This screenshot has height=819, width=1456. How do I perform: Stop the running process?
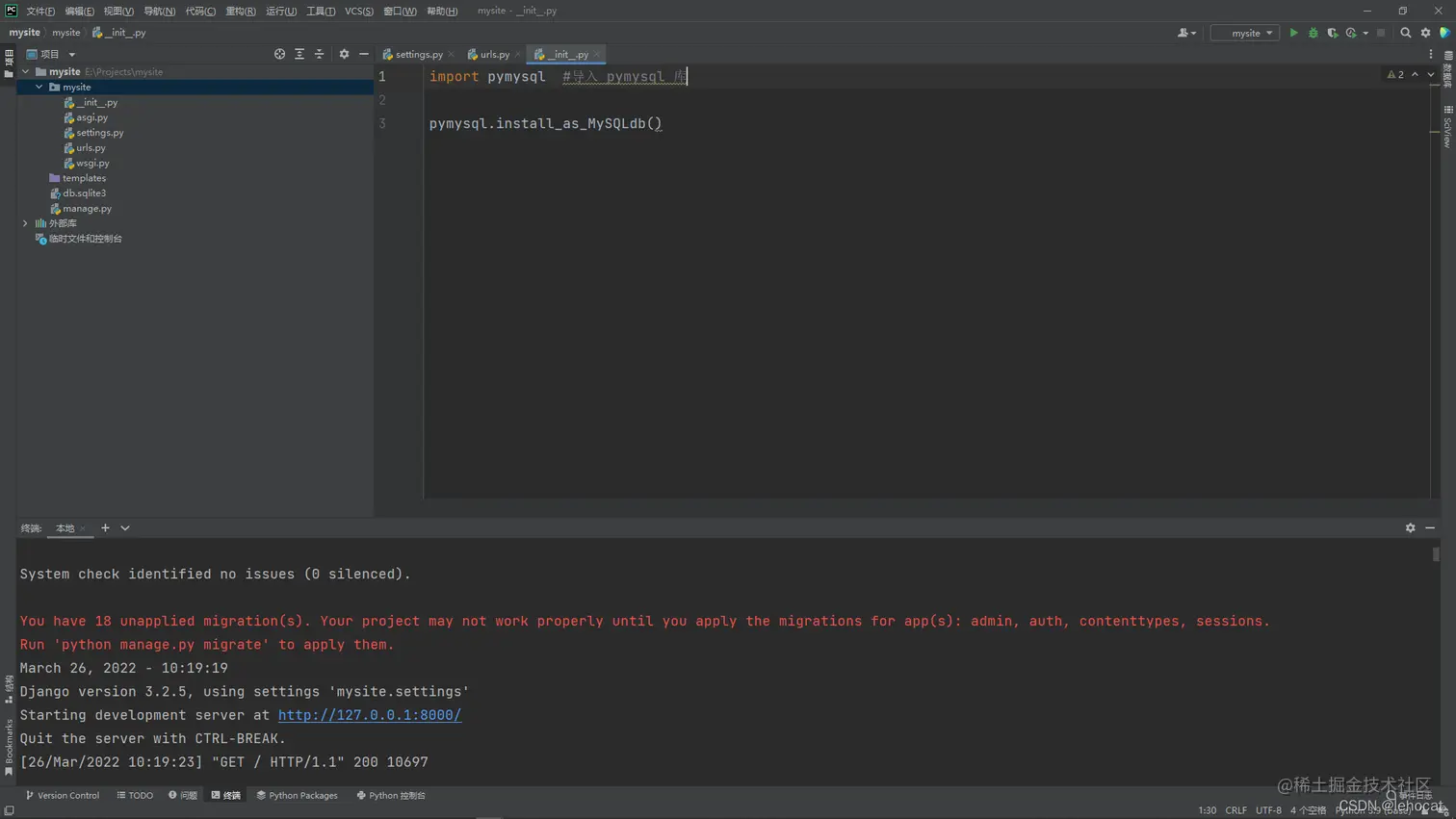click(1381, 33)
